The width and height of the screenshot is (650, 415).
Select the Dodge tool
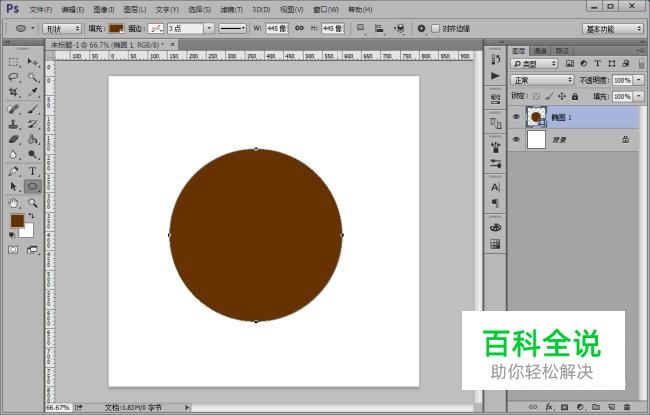tap(32, 155)
